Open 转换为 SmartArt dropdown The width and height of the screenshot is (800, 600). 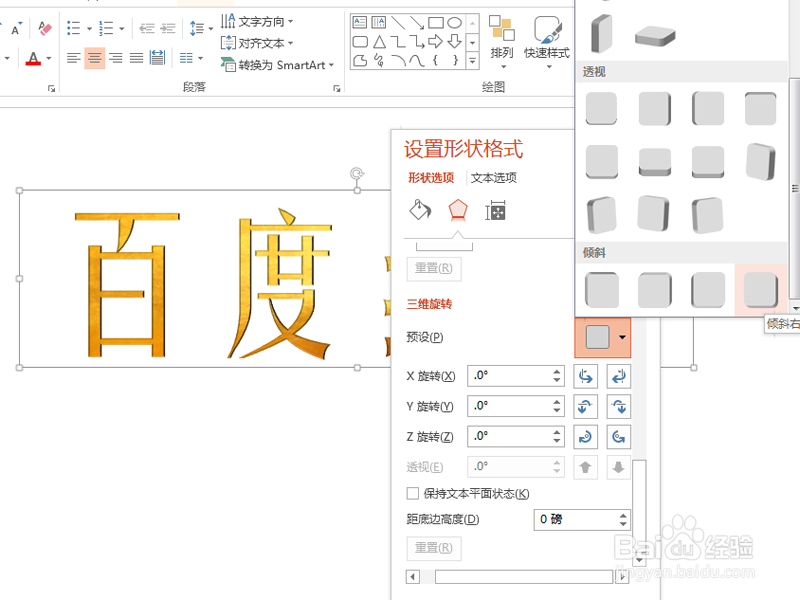[x=278, y=65]
